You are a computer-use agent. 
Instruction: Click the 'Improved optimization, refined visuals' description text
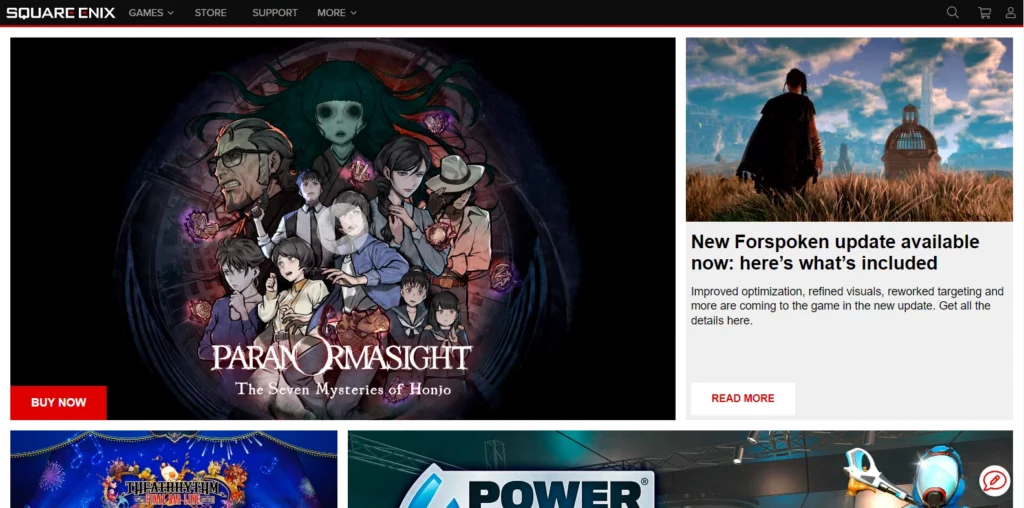847,306
